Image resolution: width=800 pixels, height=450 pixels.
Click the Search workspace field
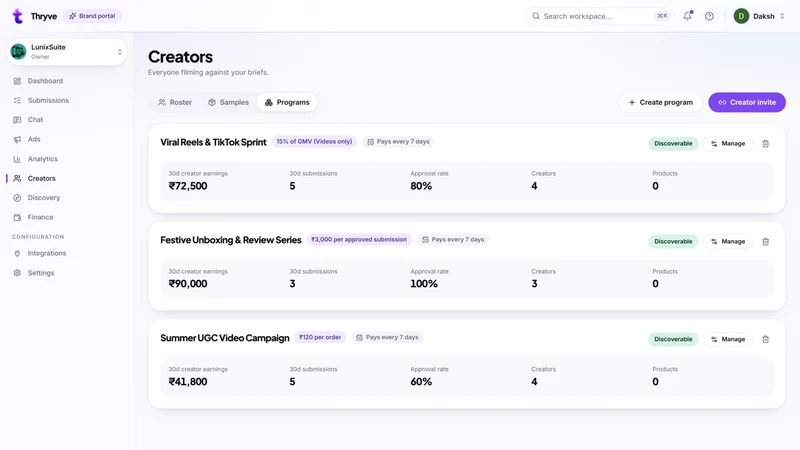tap(599, 16)
